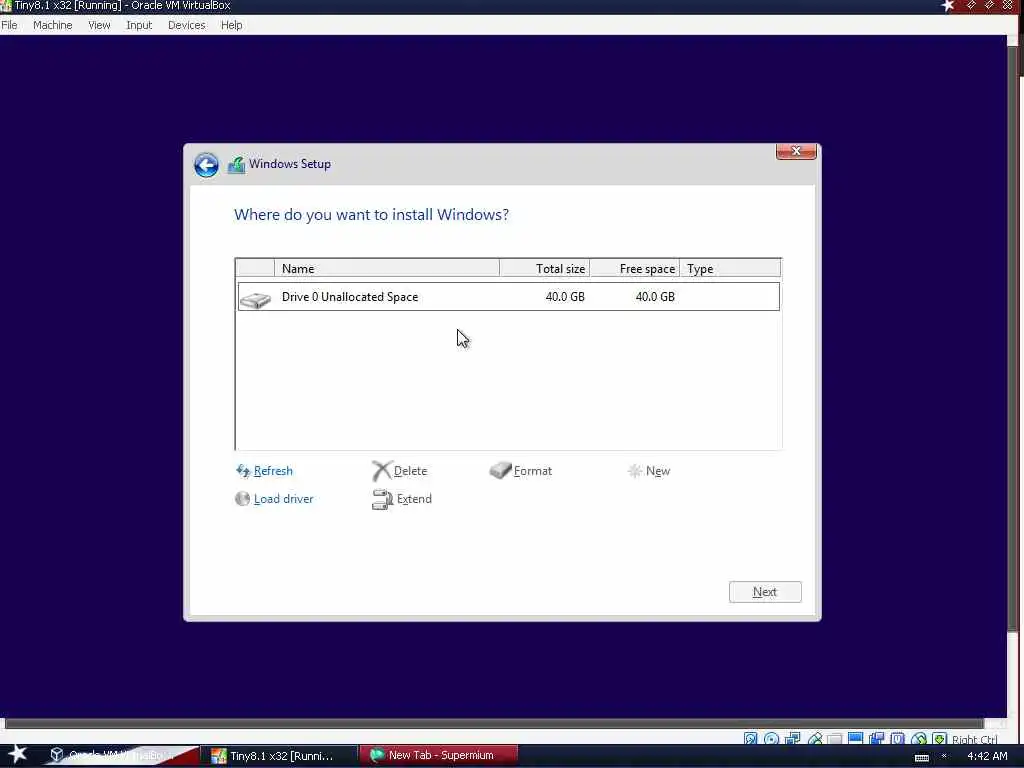Click the green arrow host key icon

[940, 738]
